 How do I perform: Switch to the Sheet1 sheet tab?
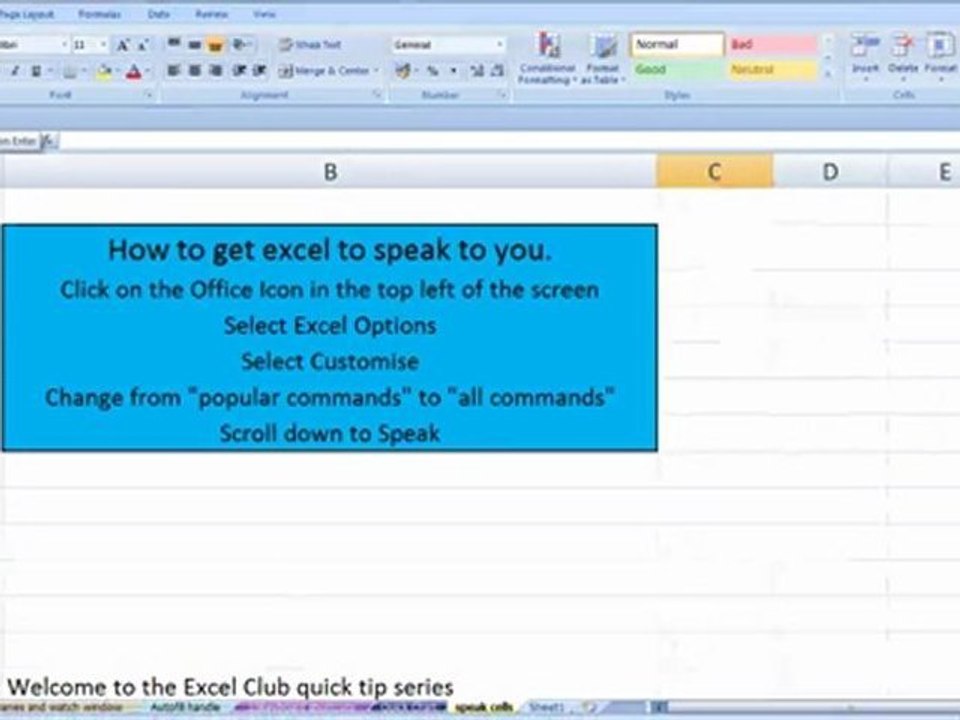tap(547, 708)
